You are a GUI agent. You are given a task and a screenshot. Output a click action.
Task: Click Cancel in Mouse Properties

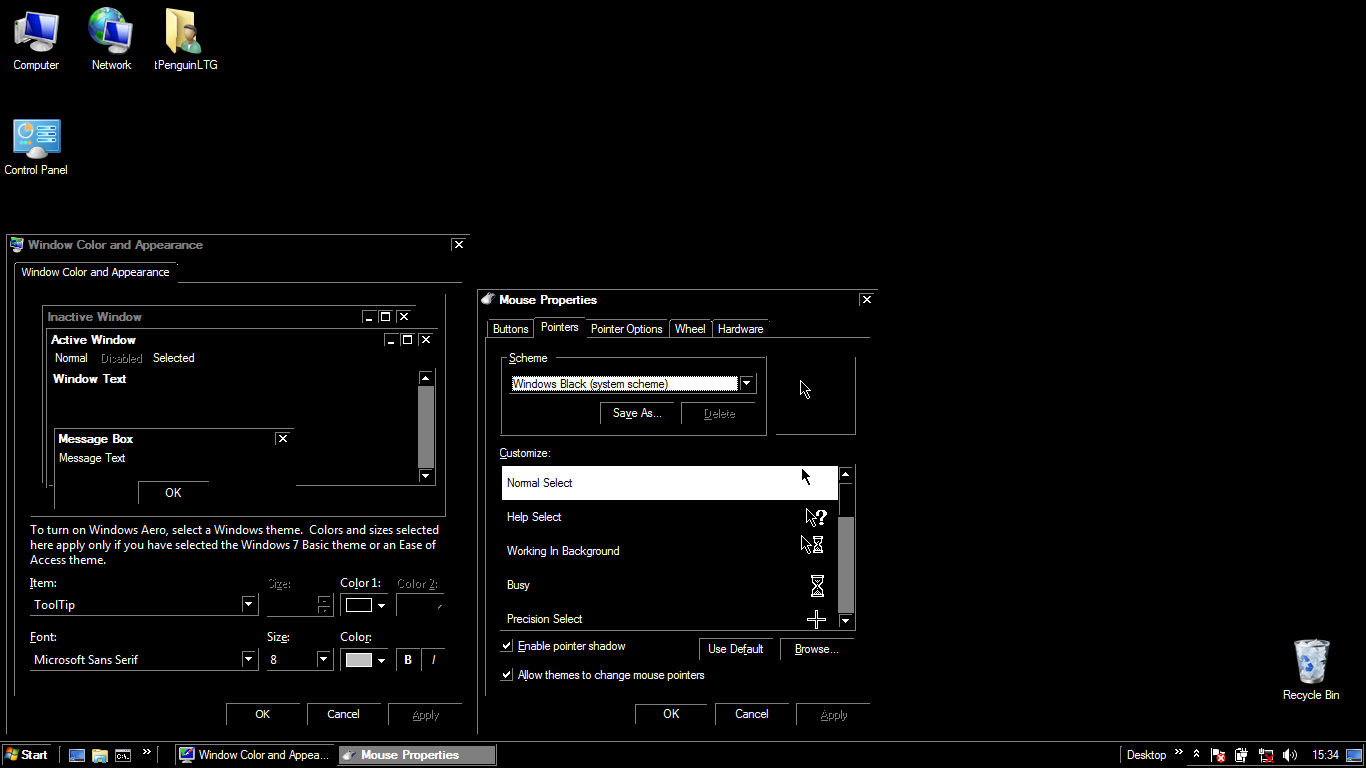752,714
